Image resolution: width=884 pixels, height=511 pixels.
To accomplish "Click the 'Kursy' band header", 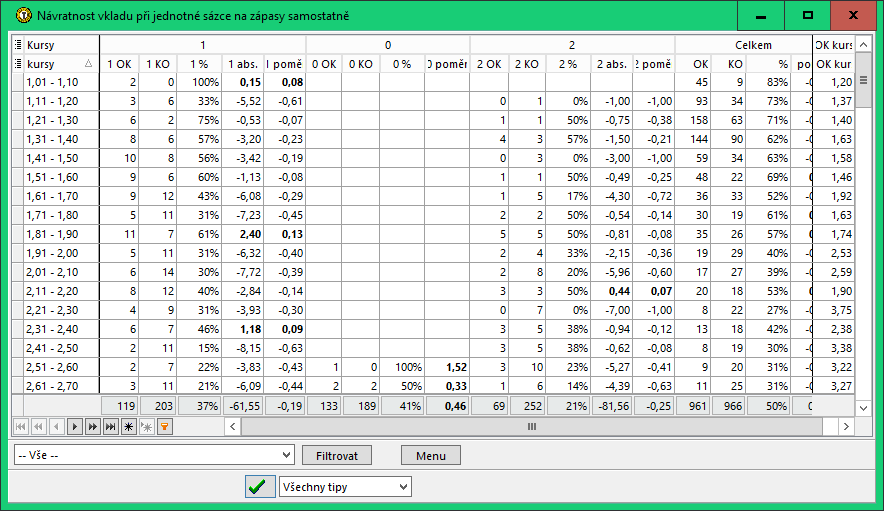I will pos(61,45).
